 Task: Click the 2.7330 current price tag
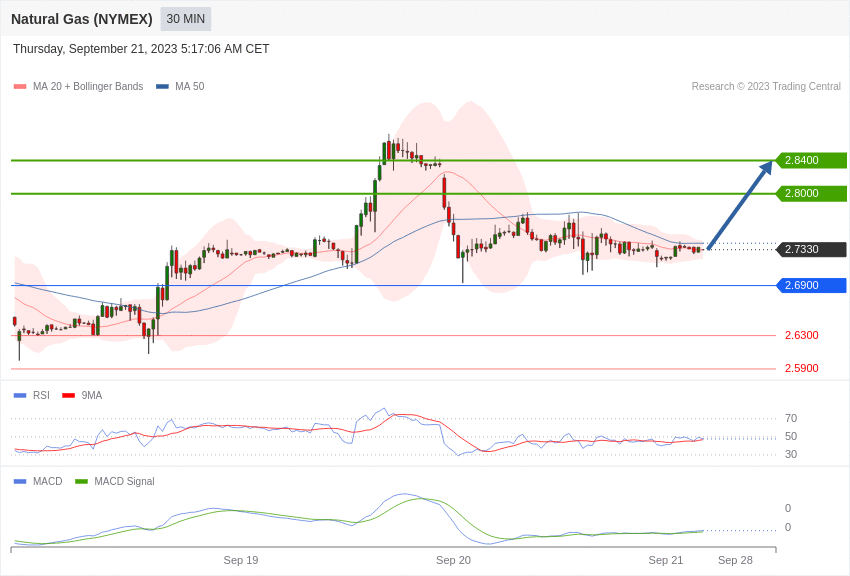(x=811, y=249)
